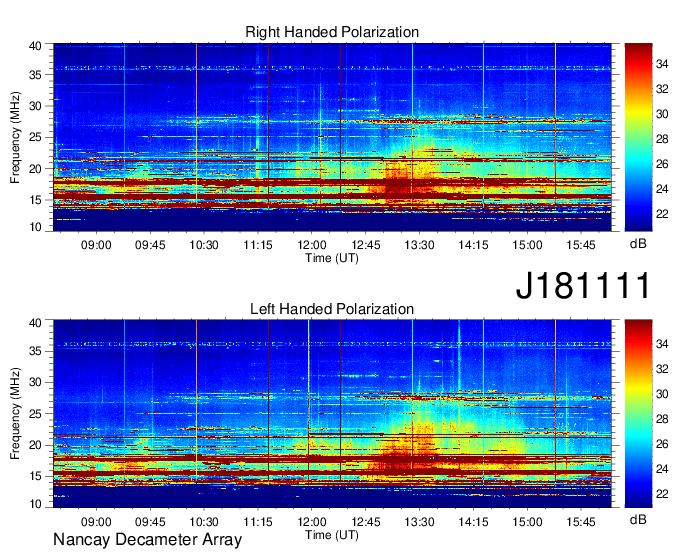Click the 14:15 tick on the Right Handed time axis
The width and height of the screenshot is (680, 552).
(x=474, y=245)
